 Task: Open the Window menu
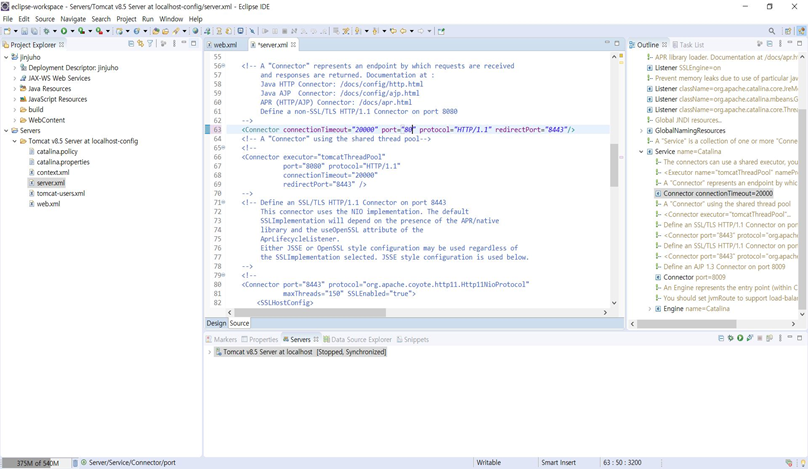pos(171,19)
